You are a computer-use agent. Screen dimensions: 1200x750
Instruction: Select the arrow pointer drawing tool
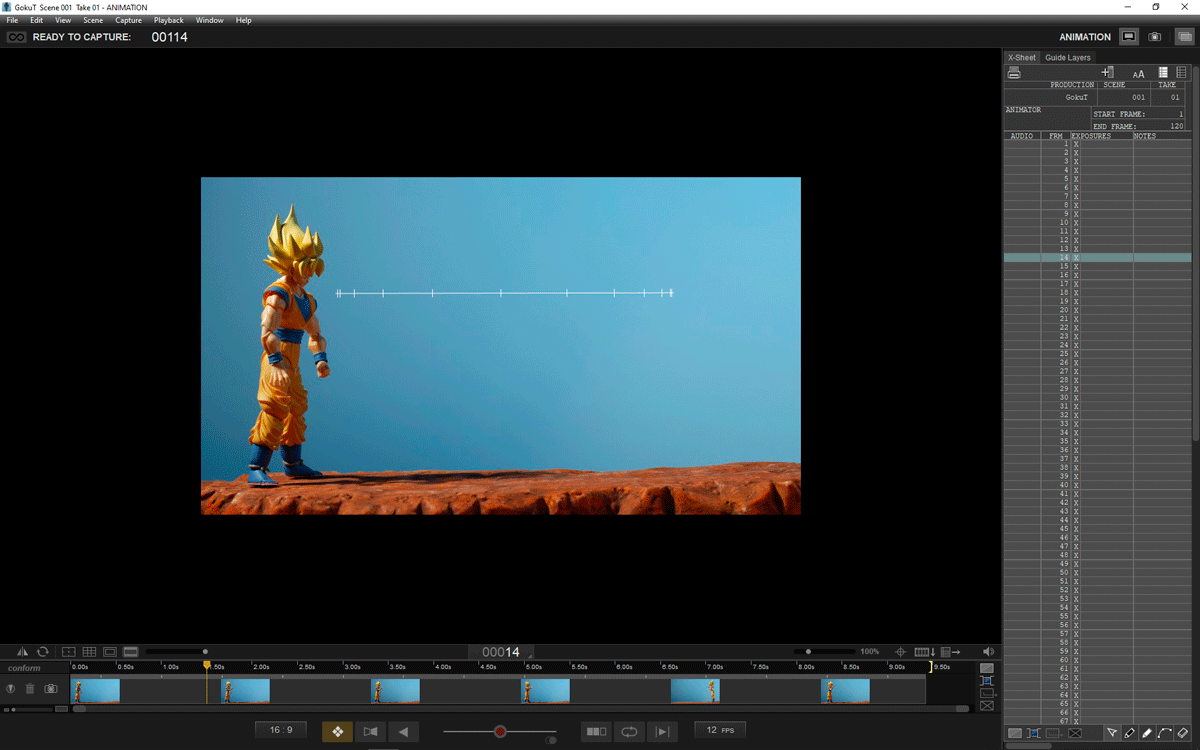[x=1111, y=734]
